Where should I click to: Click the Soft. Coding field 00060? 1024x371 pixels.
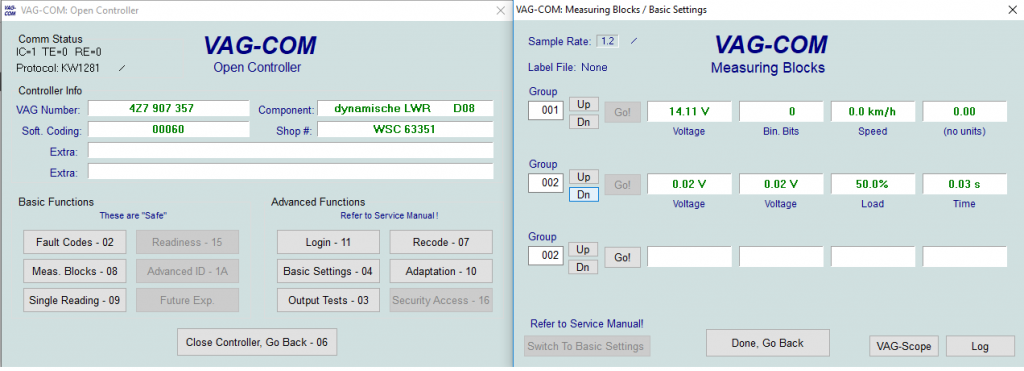click(x=168, y=129)
